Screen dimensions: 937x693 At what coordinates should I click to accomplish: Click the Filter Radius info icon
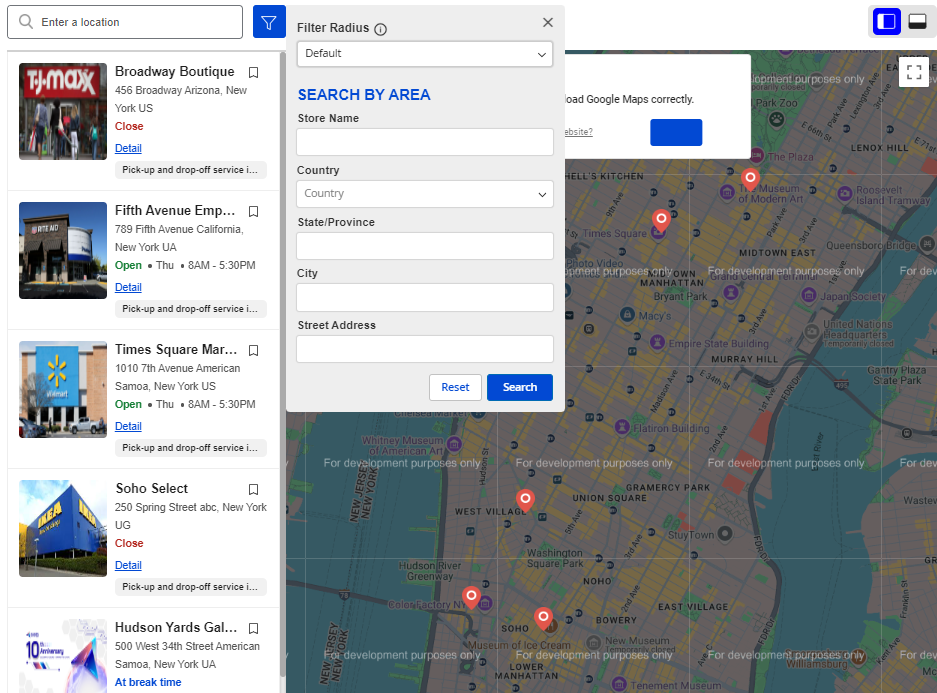click(x=380, y=29)
